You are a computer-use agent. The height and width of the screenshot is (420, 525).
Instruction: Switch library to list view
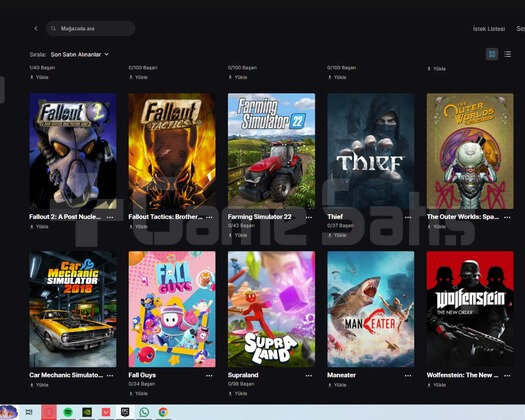pos(508,54)
